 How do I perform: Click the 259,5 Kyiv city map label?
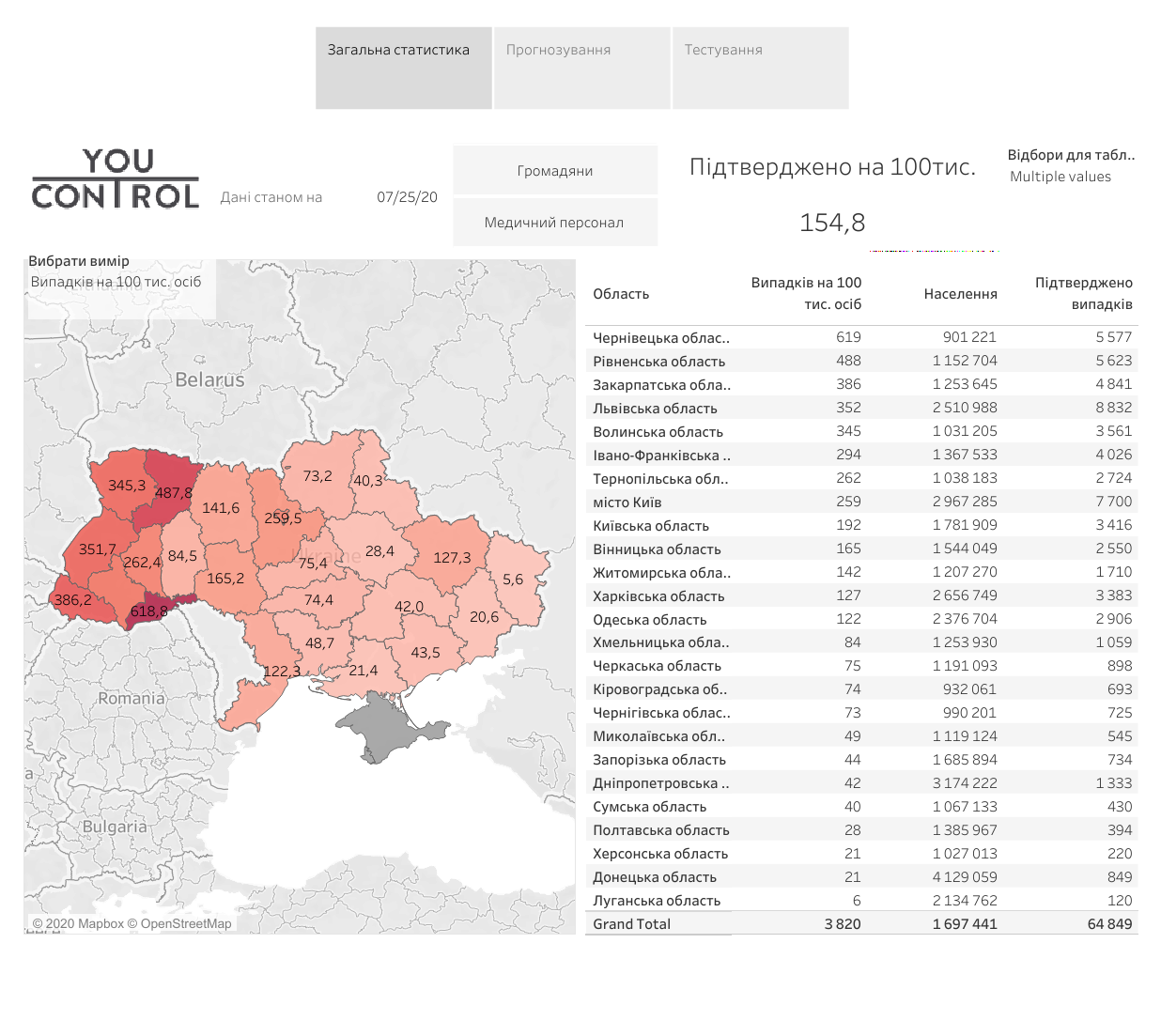click(283, 518)
